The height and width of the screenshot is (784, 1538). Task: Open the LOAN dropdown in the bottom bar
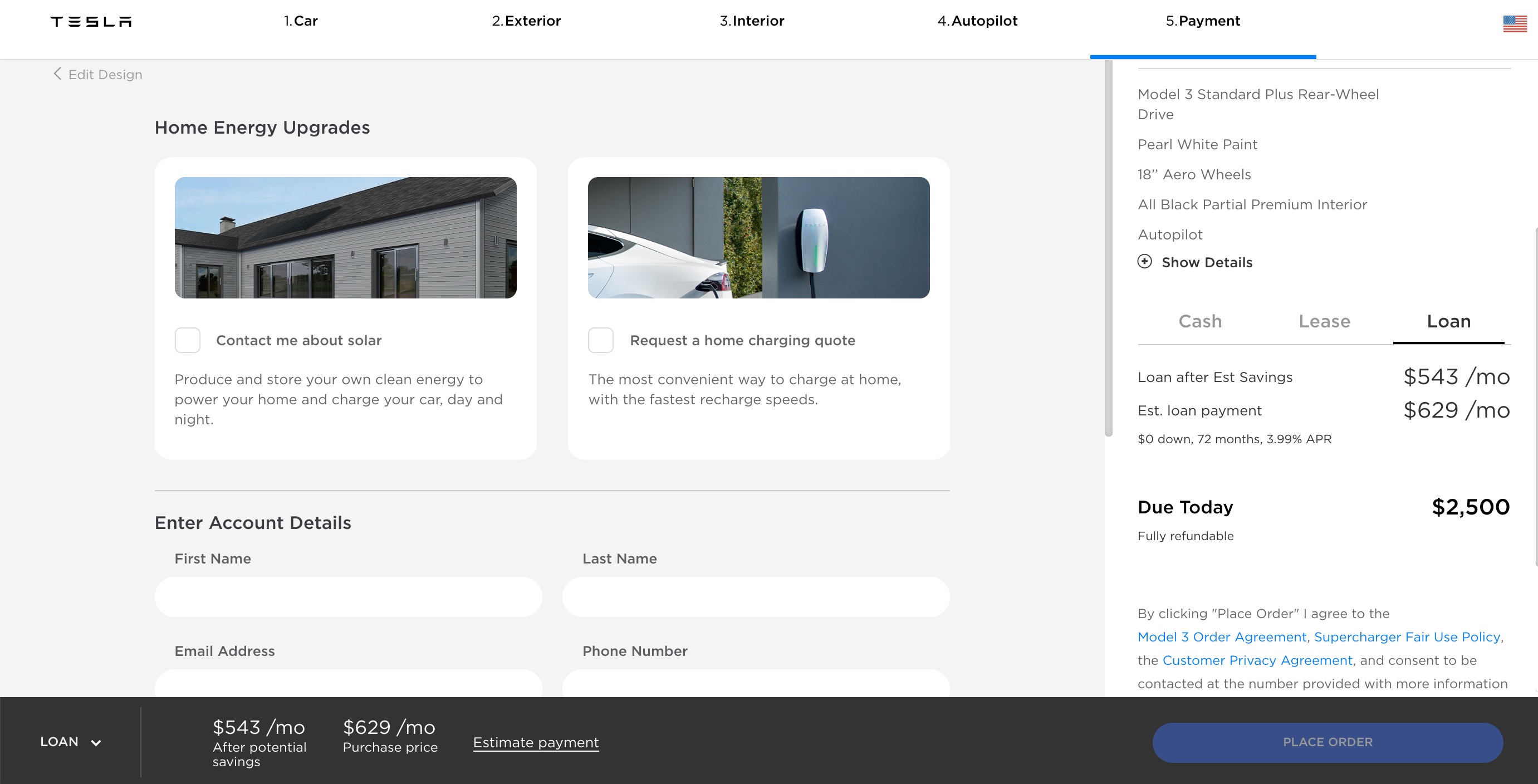[71, 742]
